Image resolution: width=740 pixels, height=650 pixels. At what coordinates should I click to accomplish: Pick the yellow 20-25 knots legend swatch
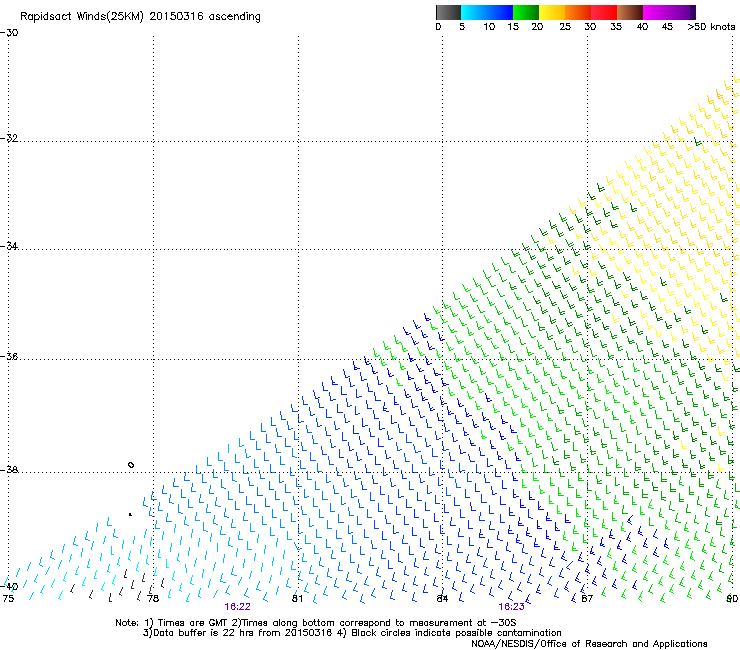click(552, 12)
